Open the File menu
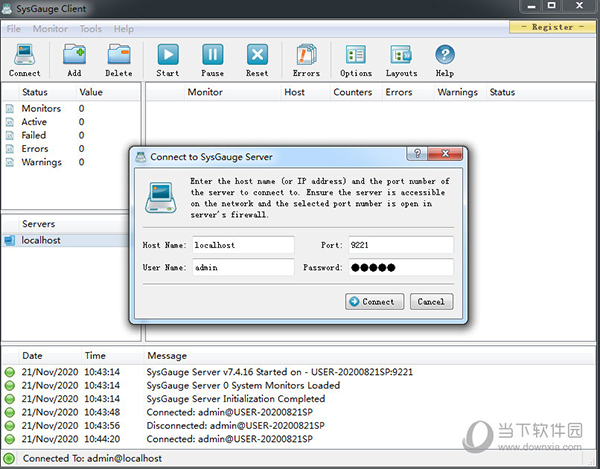600x469 pixels. 14,29
